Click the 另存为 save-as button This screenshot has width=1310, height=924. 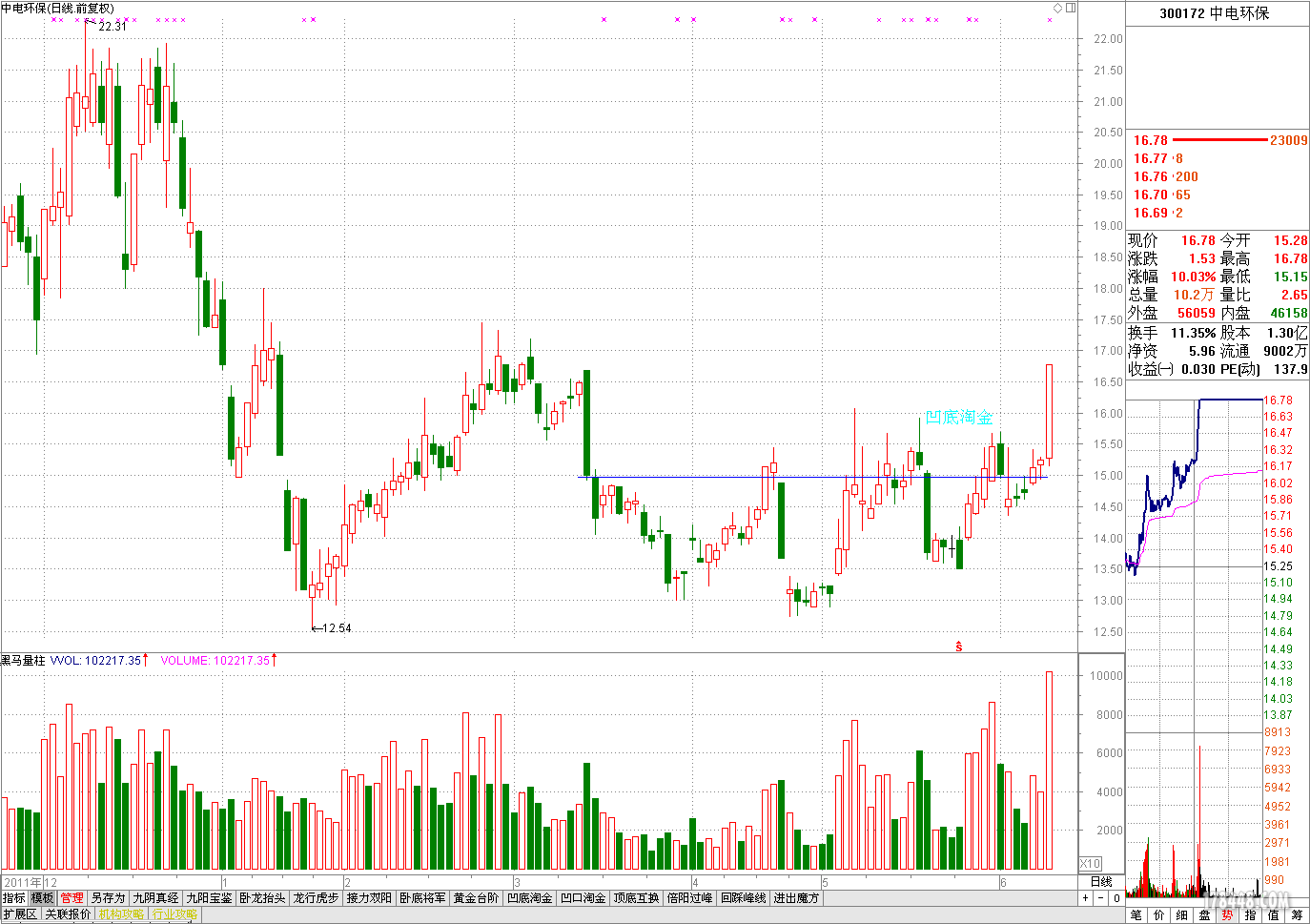coord(108,898)
